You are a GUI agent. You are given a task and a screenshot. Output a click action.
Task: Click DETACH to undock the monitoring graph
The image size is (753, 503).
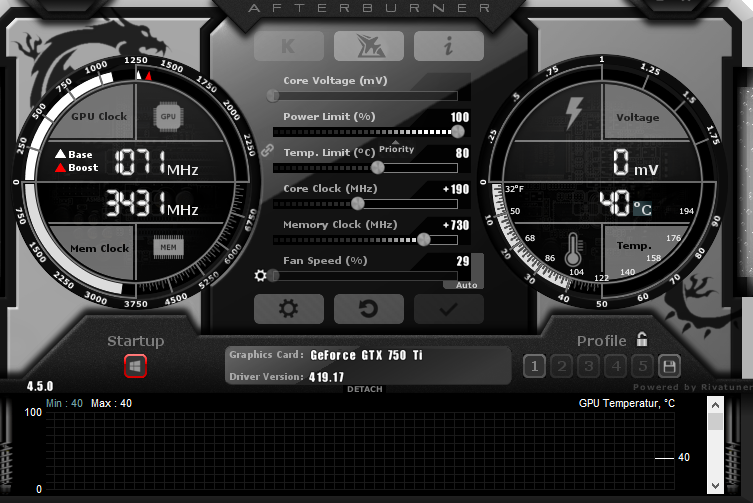pyautogui.click(x=365, y=389)
